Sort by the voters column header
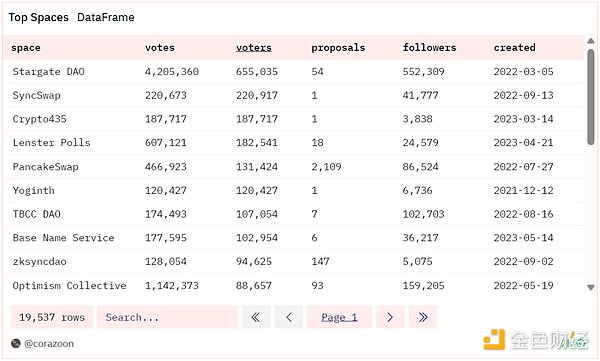 point(254,47)
